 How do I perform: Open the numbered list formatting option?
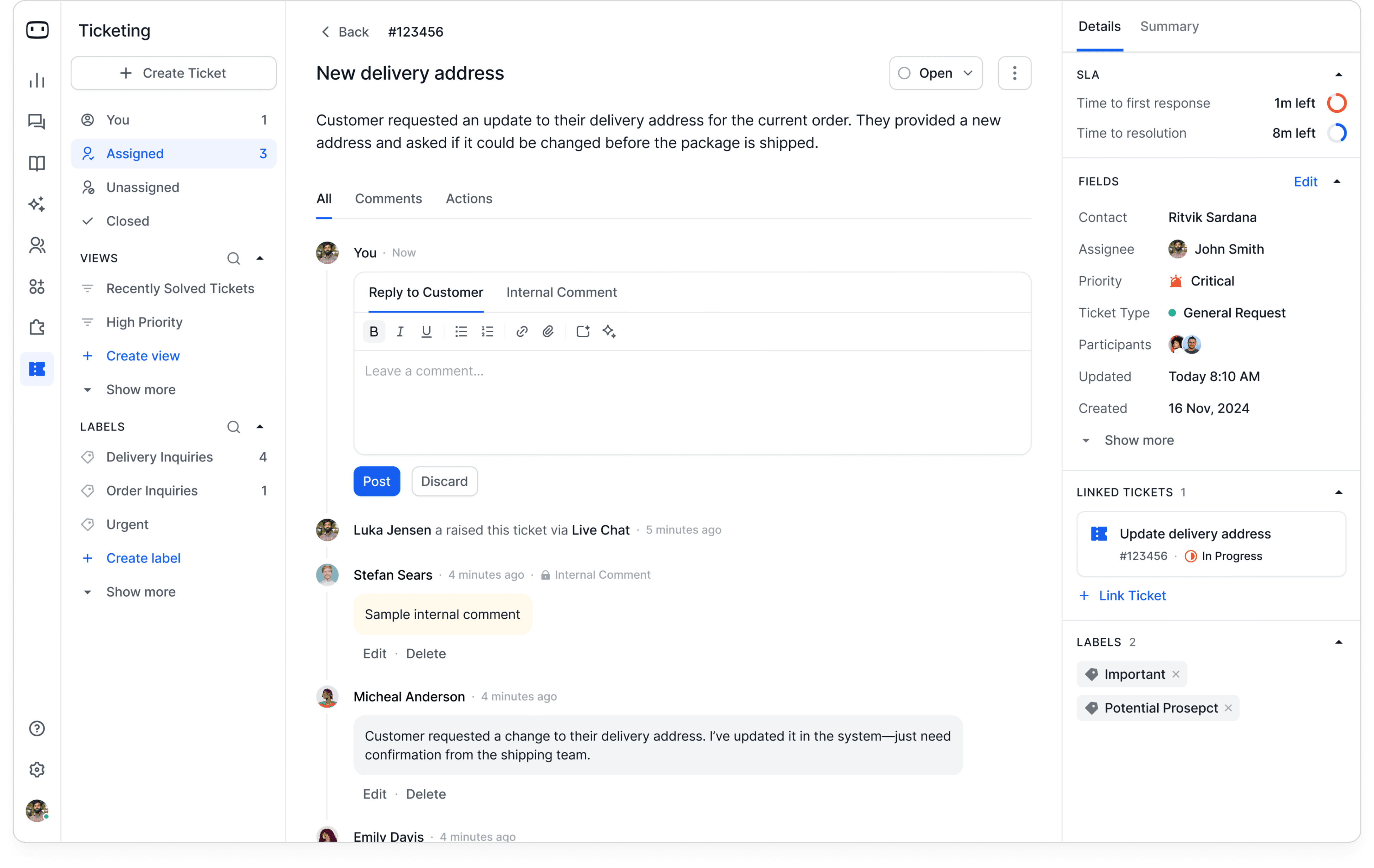[x=487, y=331]
